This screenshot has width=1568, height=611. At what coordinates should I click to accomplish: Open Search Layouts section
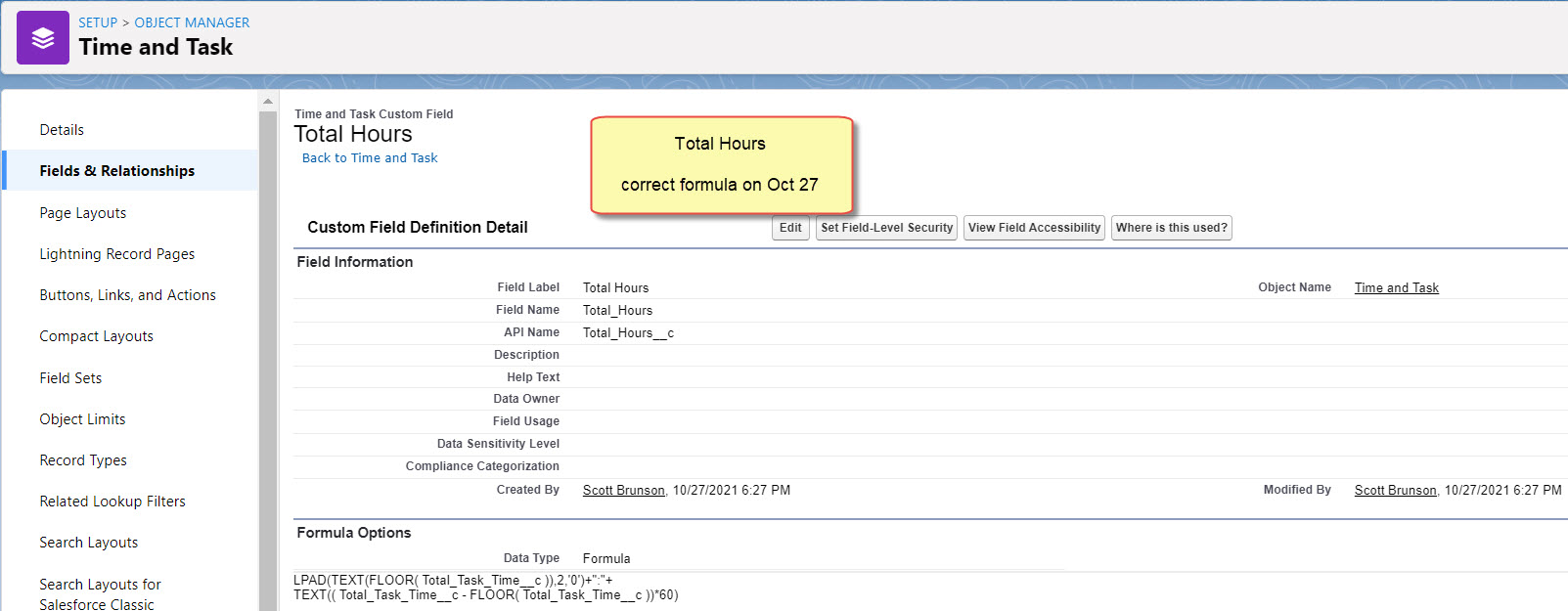coord(89,543)
